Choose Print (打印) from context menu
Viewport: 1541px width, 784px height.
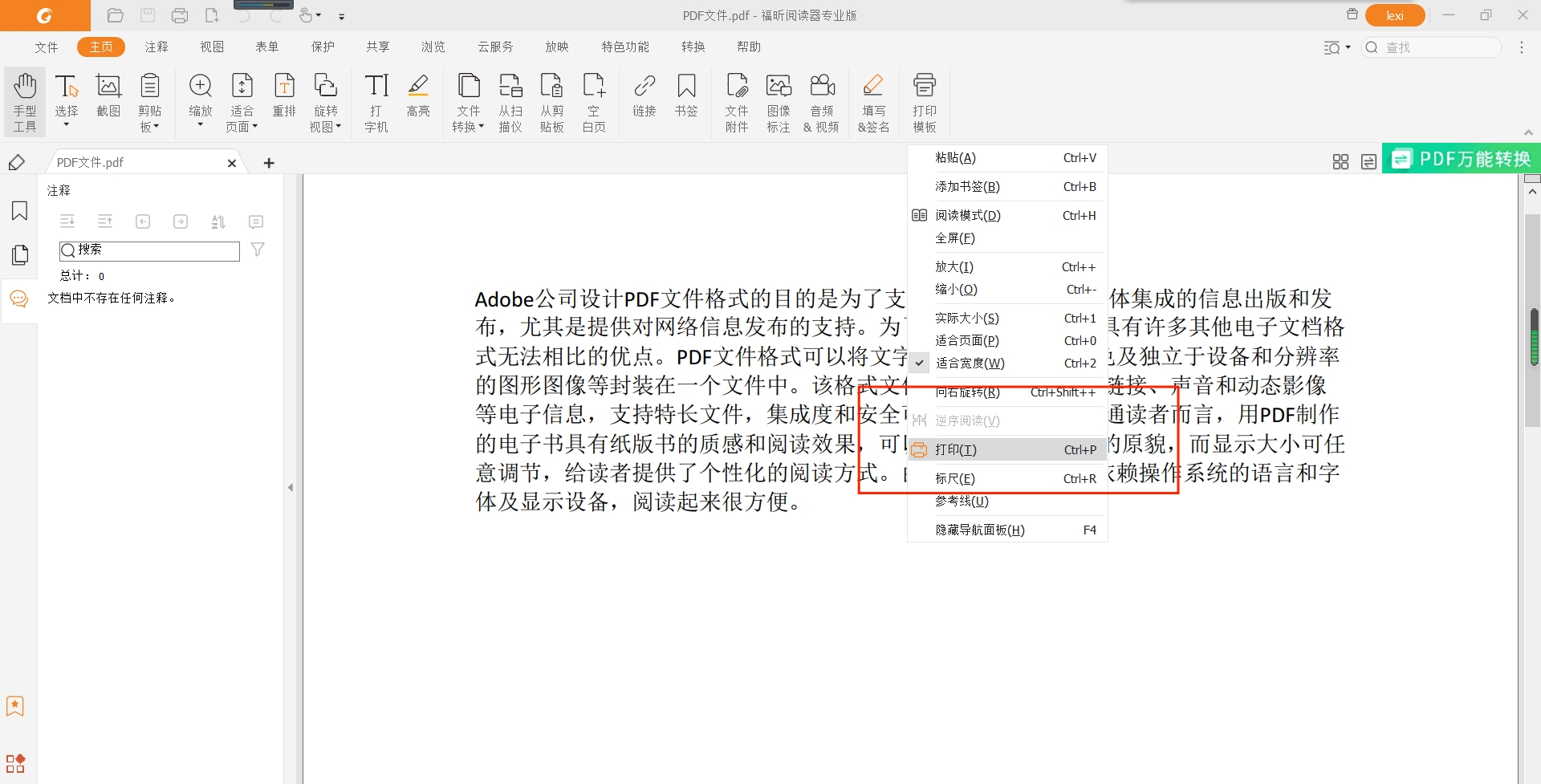(x=956, y=450)
